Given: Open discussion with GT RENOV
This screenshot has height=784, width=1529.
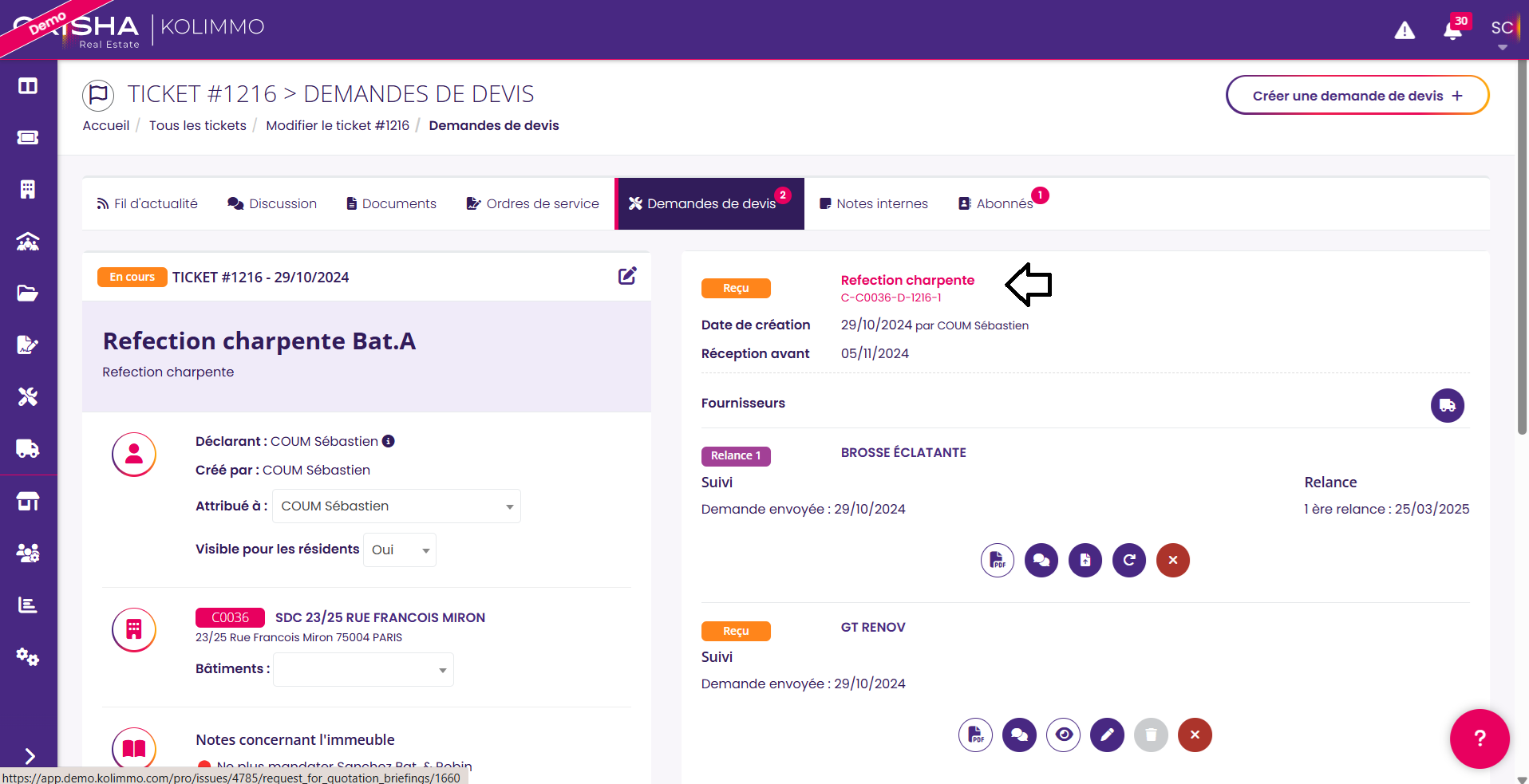Looking at the screenshot, I should pyautogui.click(x=1019, y=735).
